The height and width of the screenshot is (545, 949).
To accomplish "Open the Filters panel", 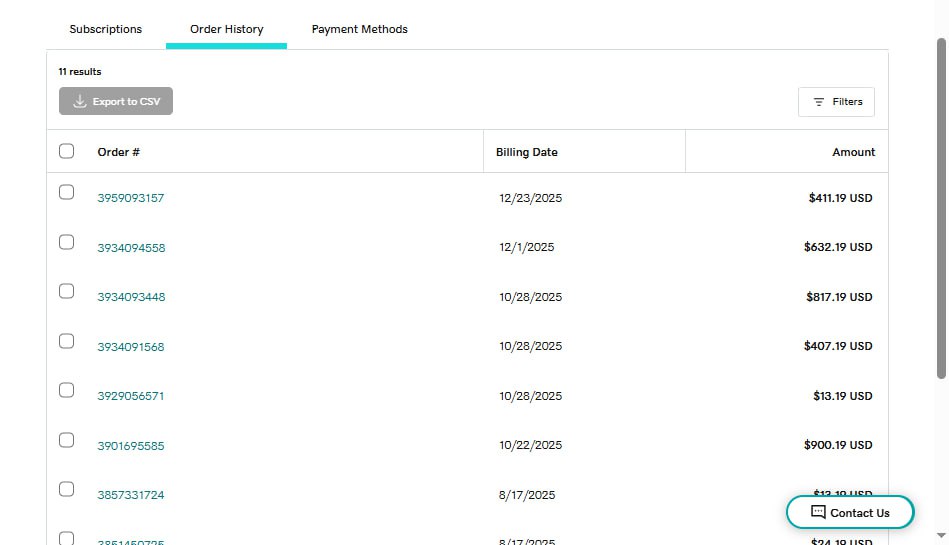I will [x=837, y=102].
